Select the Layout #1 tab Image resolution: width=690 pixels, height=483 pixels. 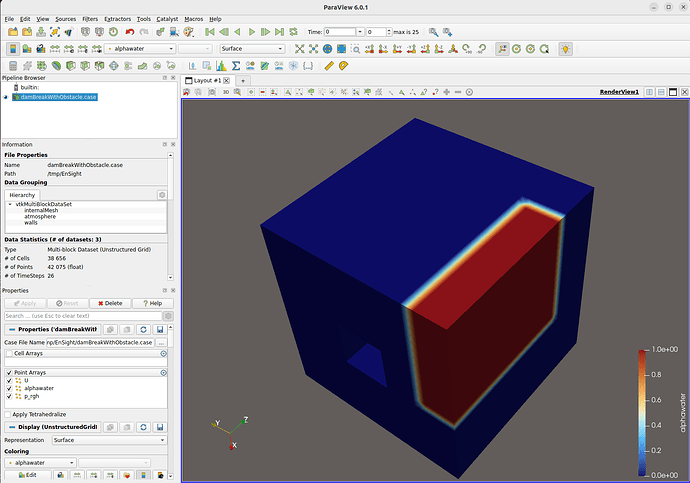[x=207, y=80]
